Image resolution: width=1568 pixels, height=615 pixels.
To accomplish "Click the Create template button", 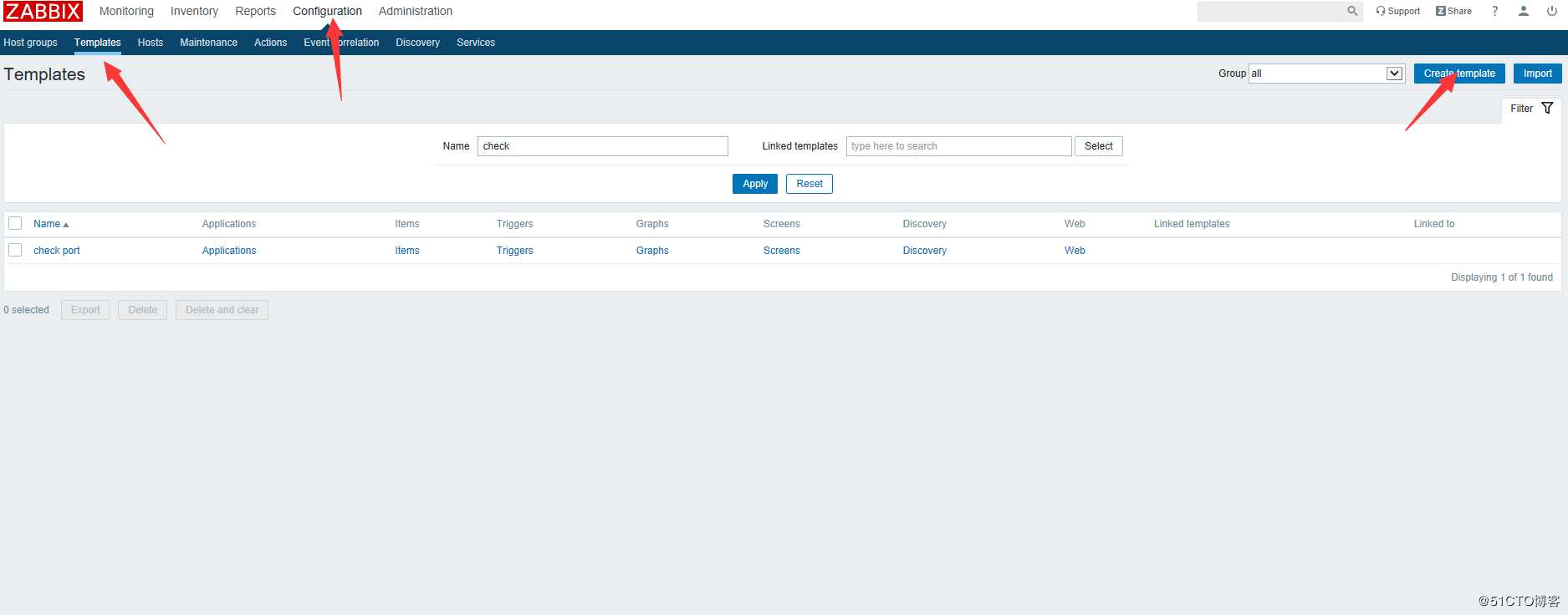I will coord(1459,74).
